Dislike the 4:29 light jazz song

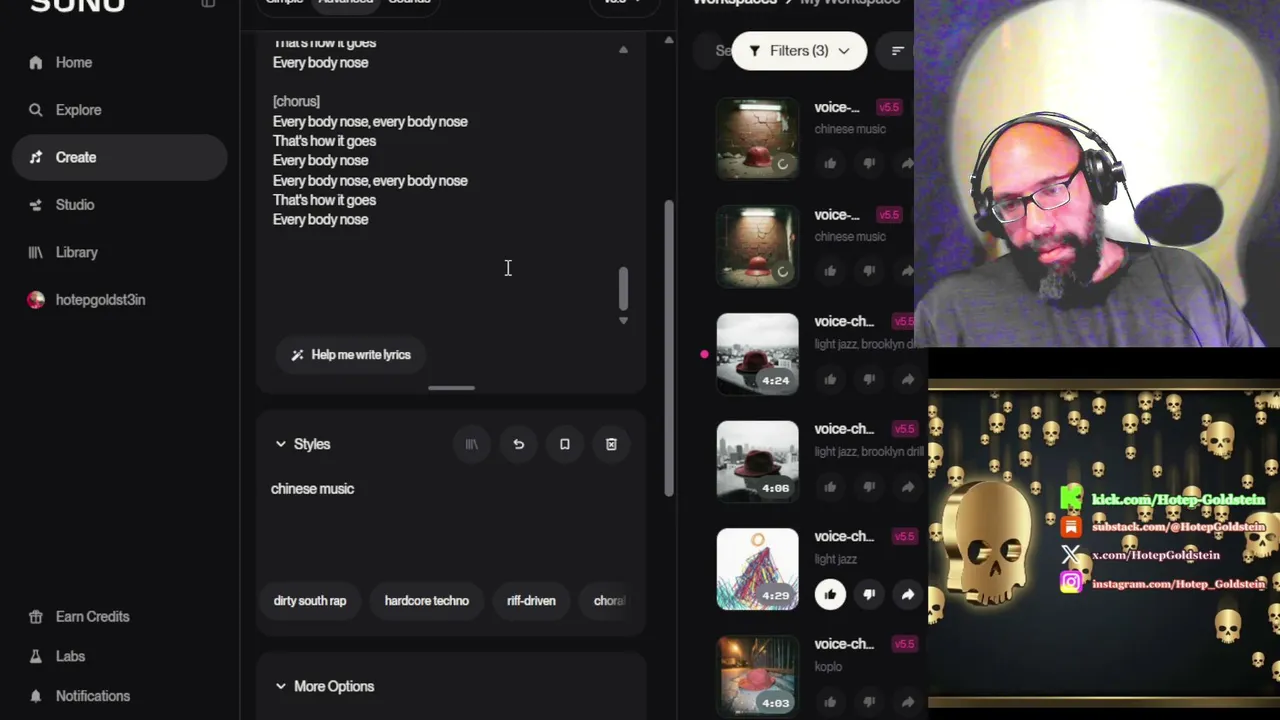pyautogui.click(x=869, y=595)
